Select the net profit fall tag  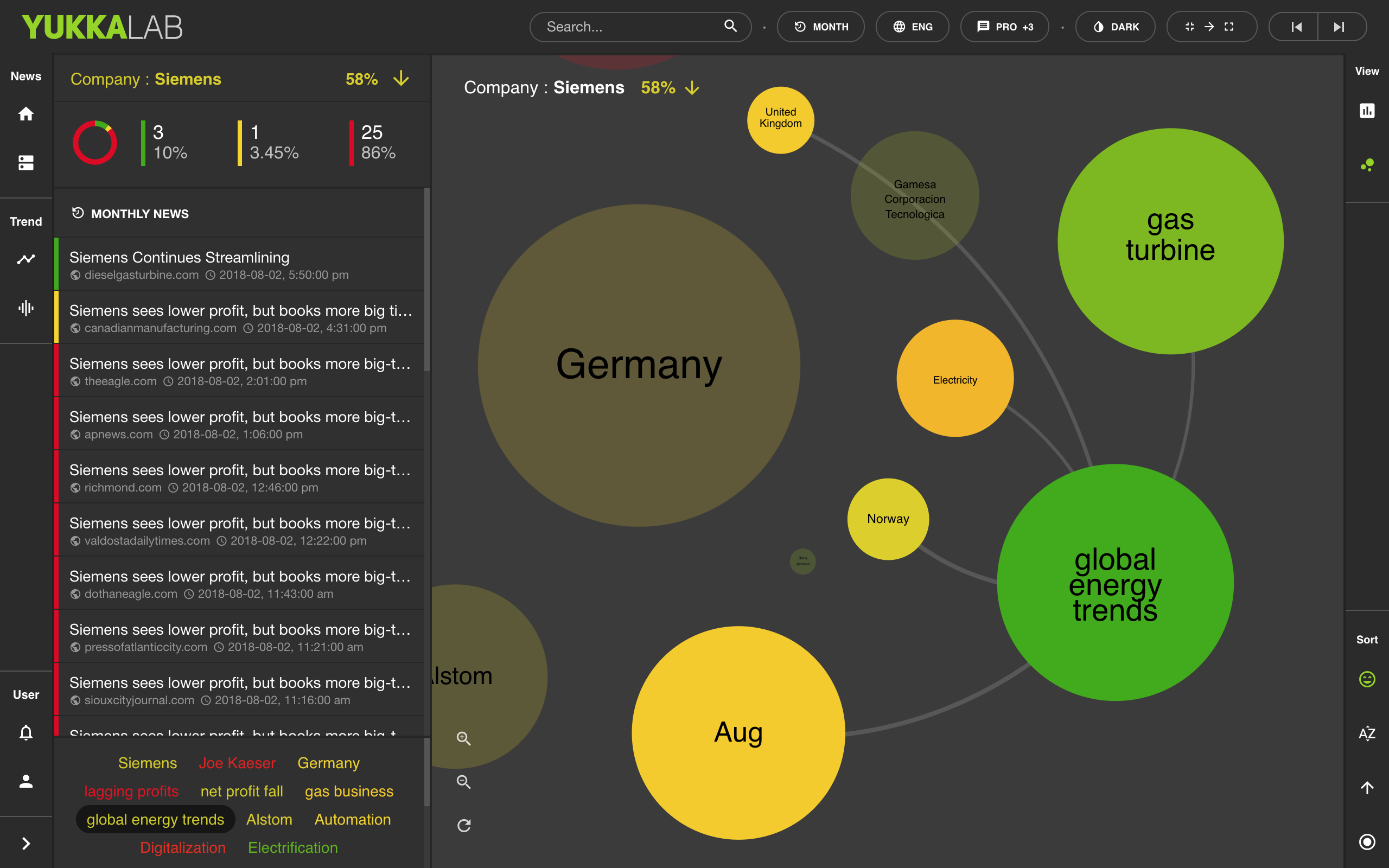point(241,791)
